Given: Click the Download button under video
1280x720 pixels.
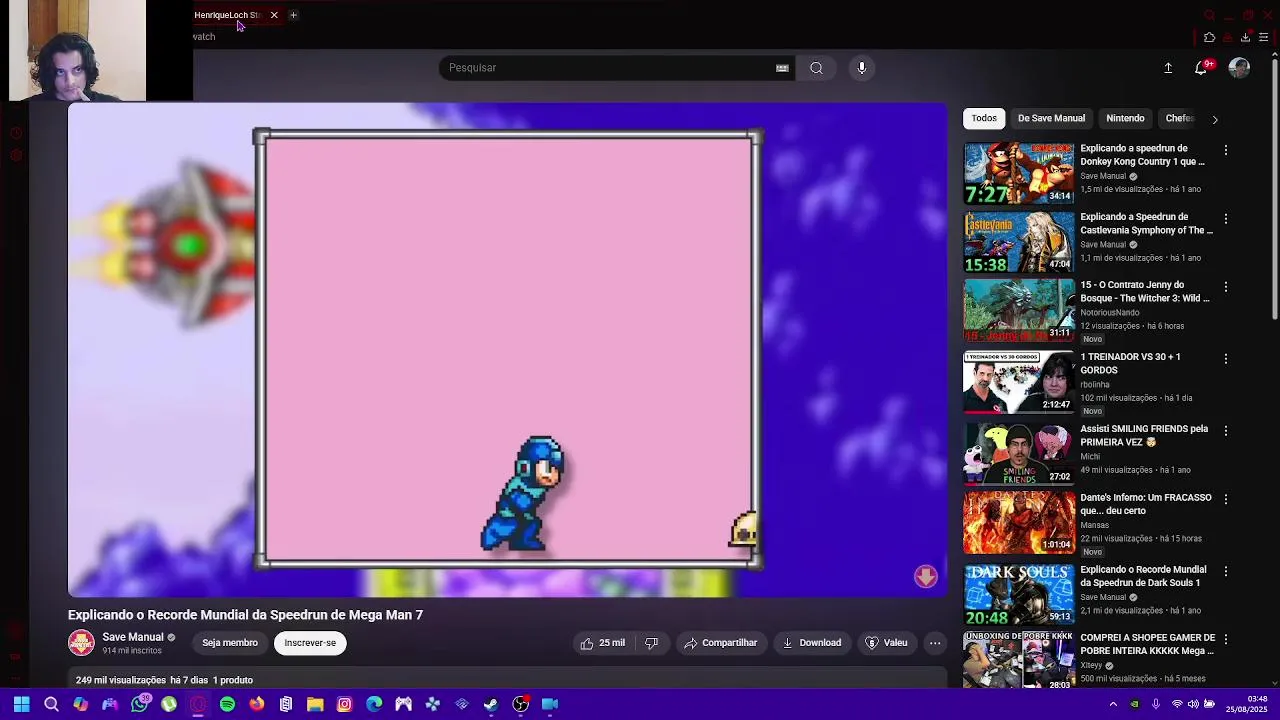Looking at the screenshot, I should 811,643.
